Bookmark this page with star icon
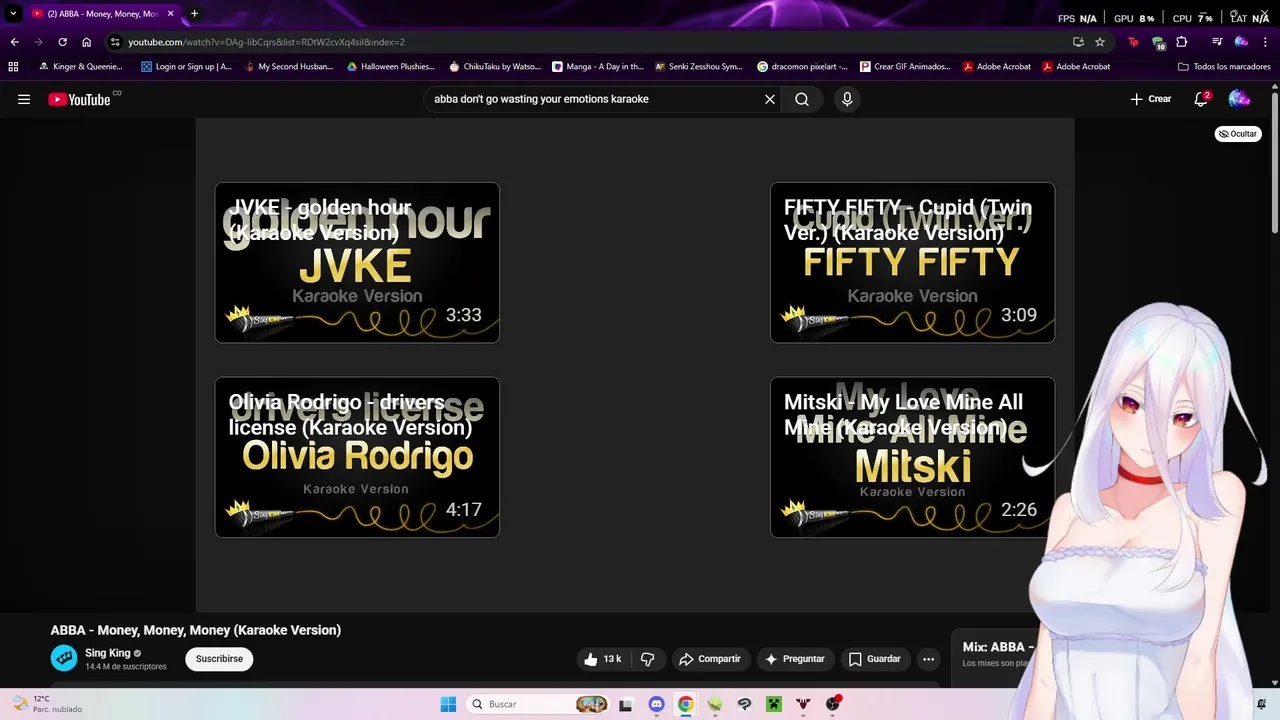Screen dimensions: 1280x720 pos(1100,42)
